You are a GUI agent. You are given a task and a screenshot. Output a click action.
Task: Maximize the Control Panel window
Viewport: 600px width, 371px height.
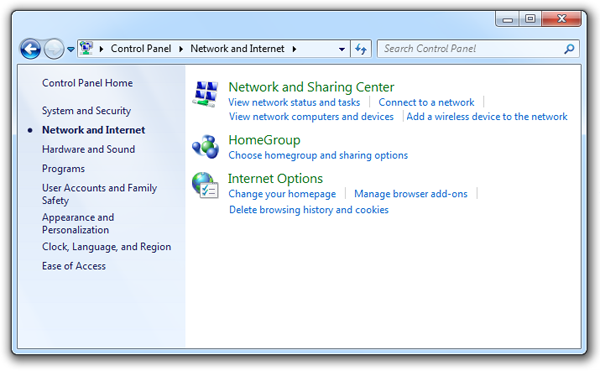pos(530,19)
